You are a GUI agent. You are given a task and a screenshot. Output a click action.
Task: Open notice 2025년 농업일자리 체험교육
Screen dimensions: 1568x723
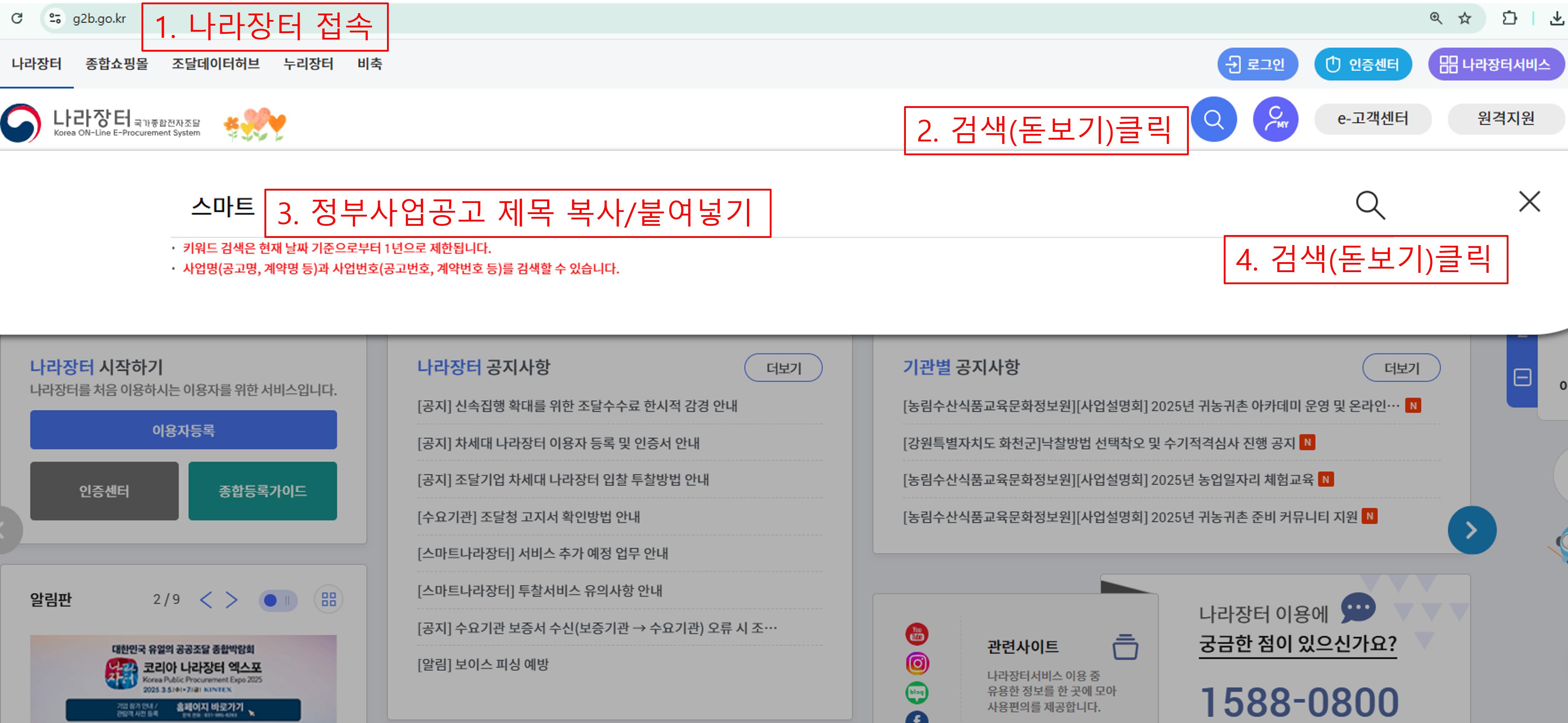pos(1108,479)
